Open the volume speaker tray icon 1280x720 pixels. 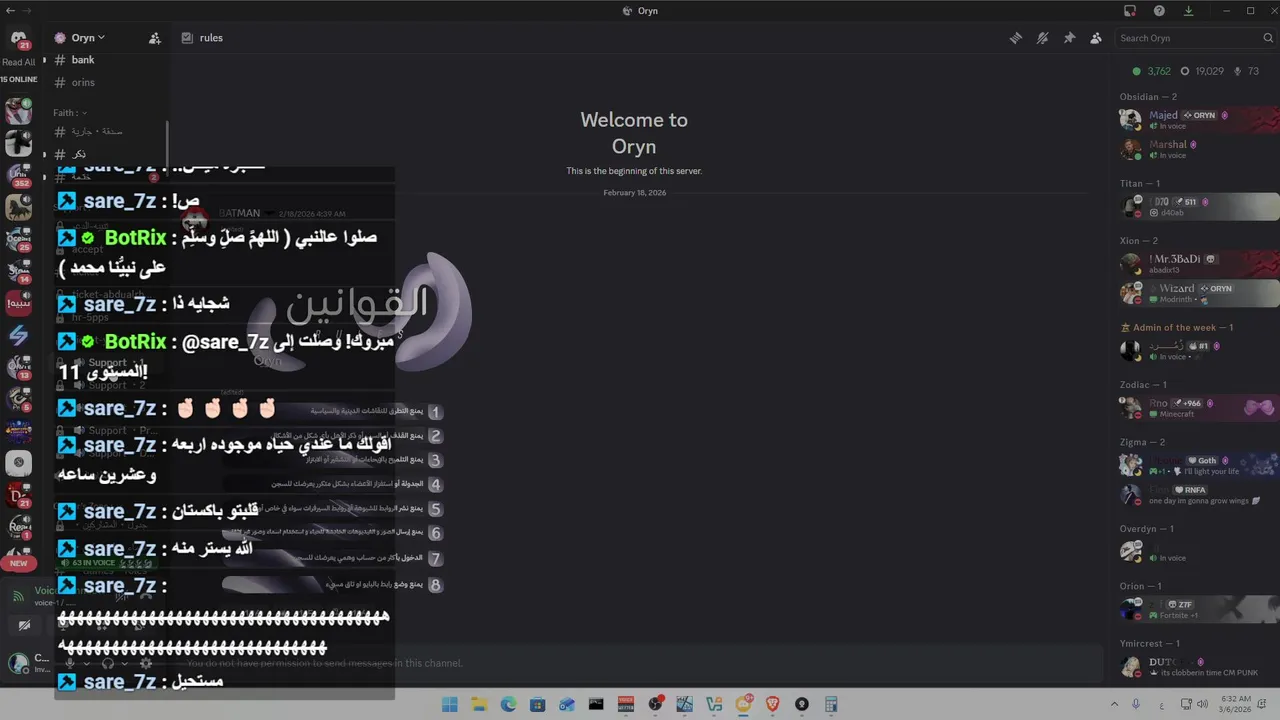(1203, 704)
